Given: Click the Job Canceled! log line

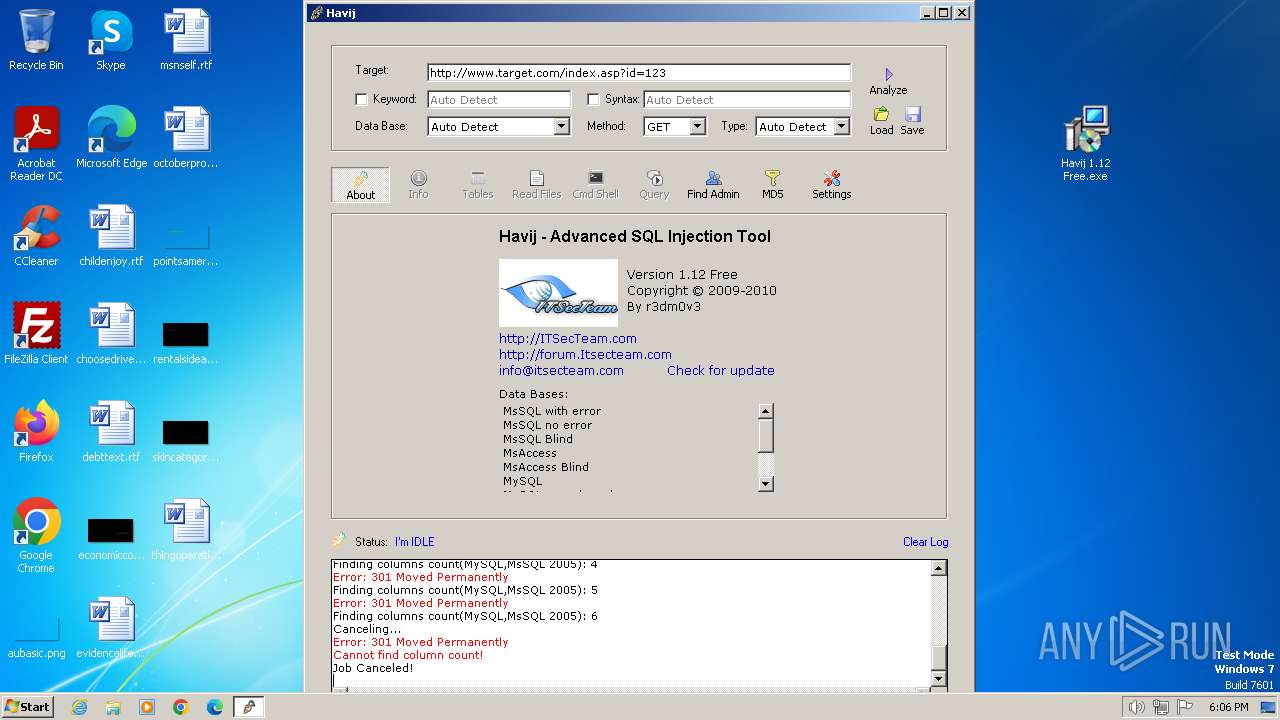Looking at the screenshot, I should (x=373, y=668).
